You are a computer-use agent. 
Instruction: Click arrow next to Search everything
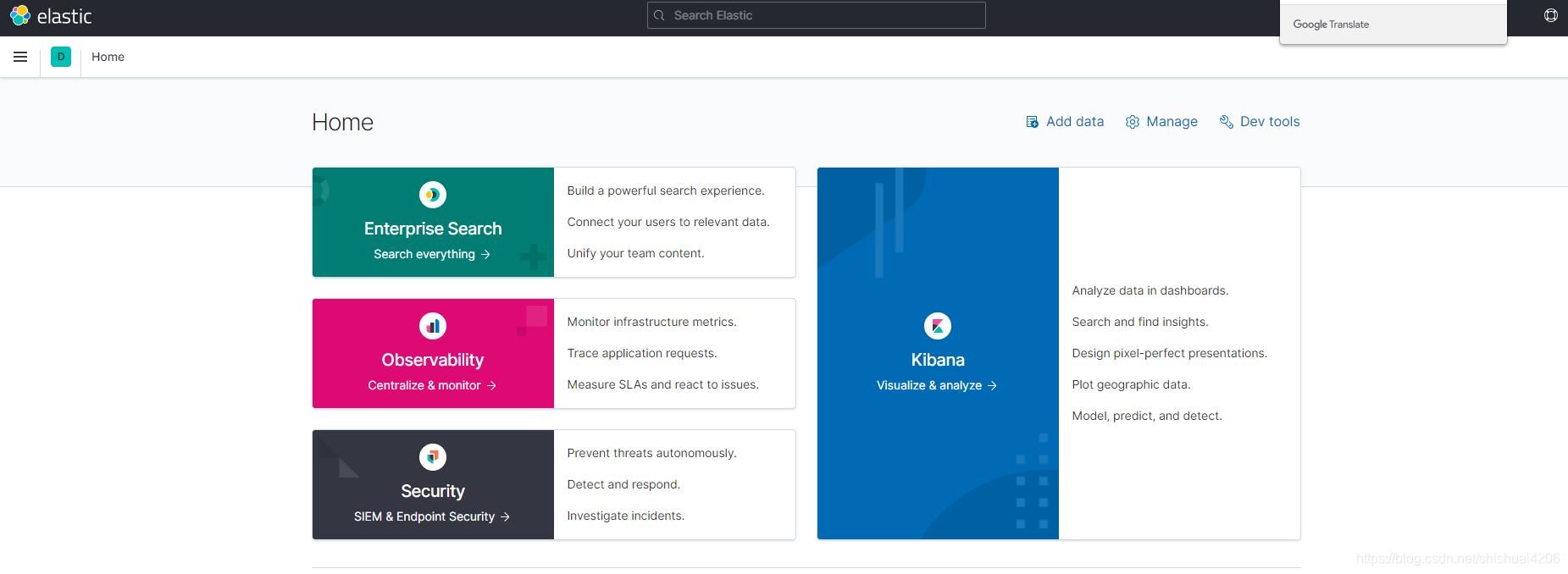485,254
